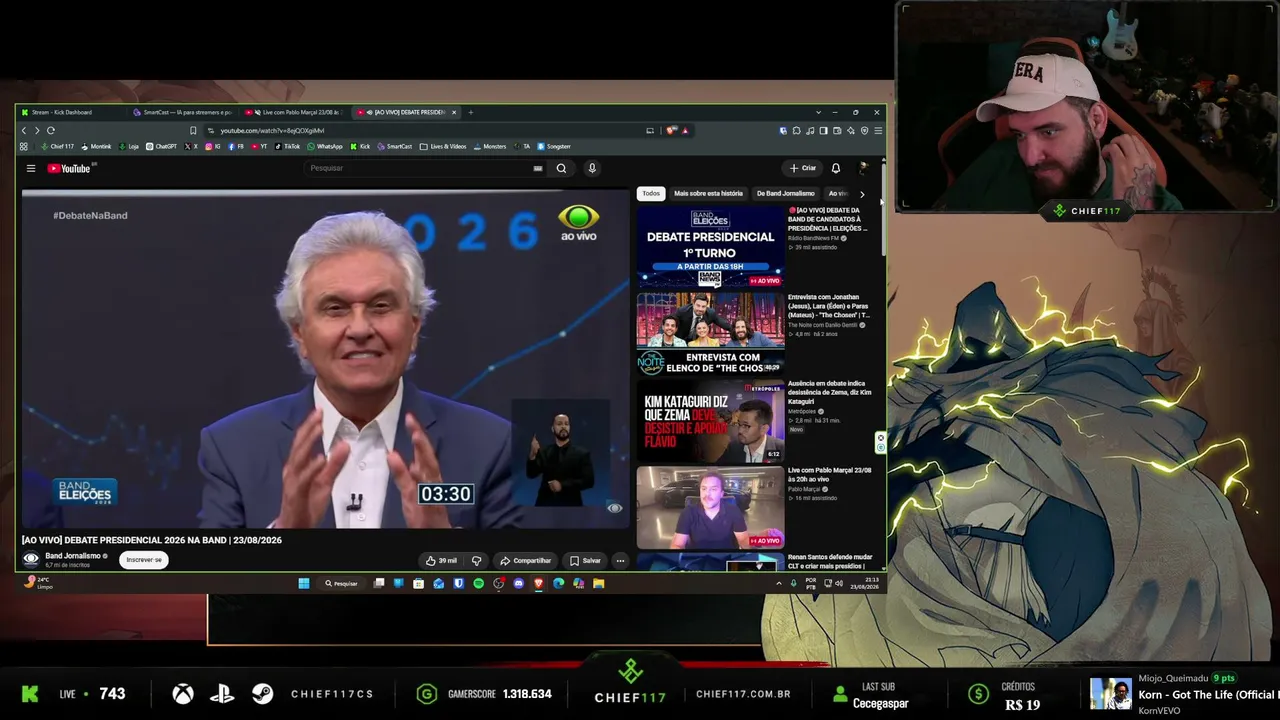Open the Kim Kataguiri video thumbnail

pyautogui.click(x=711, y=420)
